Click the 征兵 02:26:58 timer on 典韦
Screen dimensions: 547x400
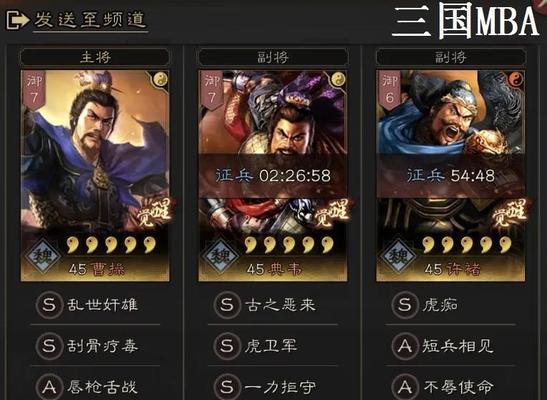coord(273,175)
